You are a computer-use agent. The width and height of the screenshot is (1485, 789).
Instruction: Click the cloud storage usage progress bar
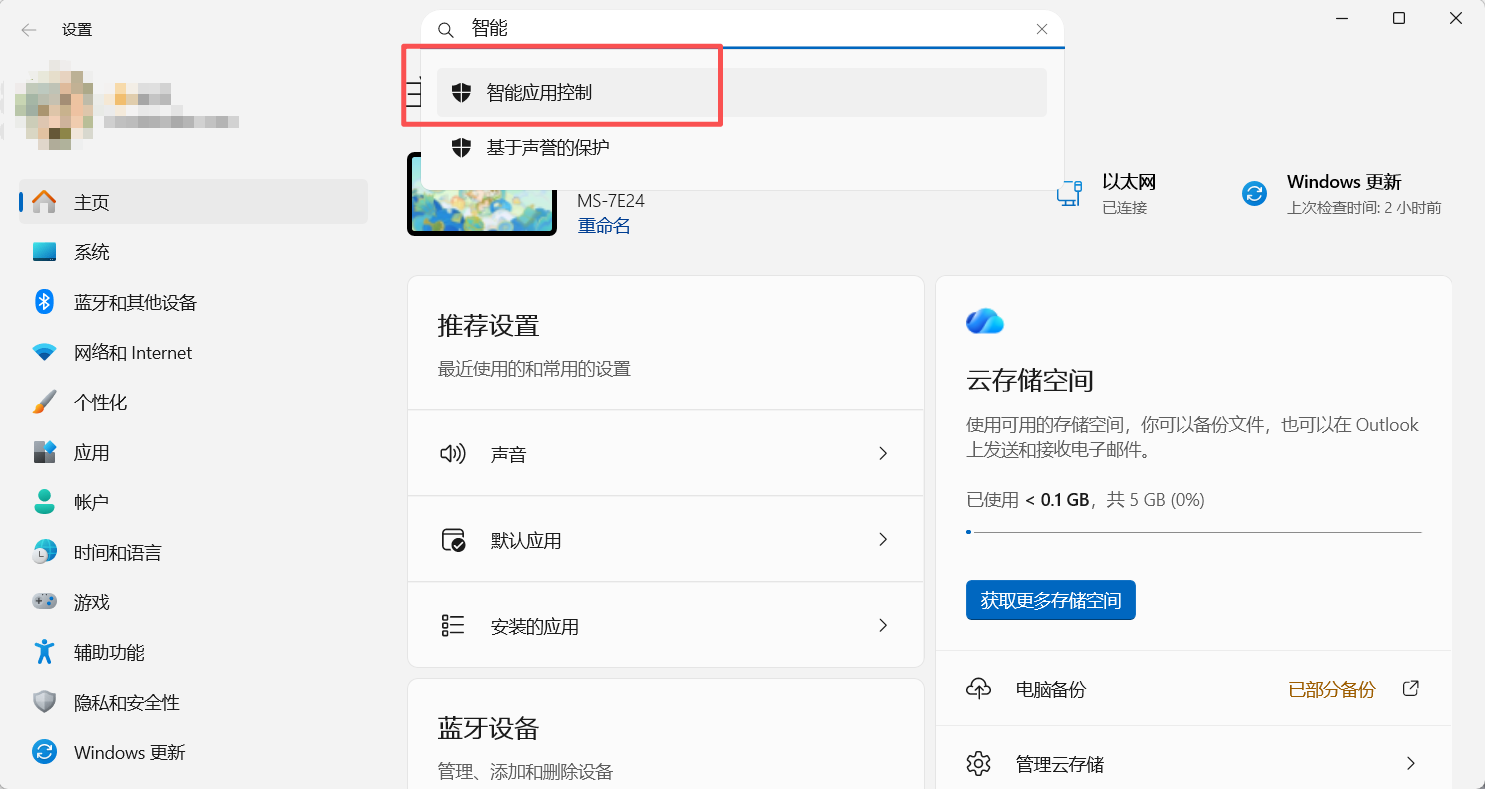(1193, 532)
